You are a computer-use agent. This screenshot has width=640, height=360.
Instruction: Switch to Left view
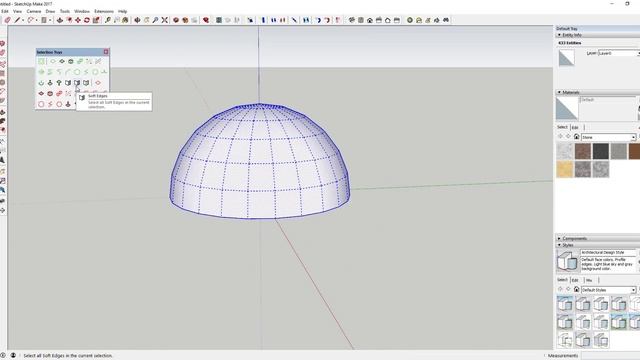(397, 20)
